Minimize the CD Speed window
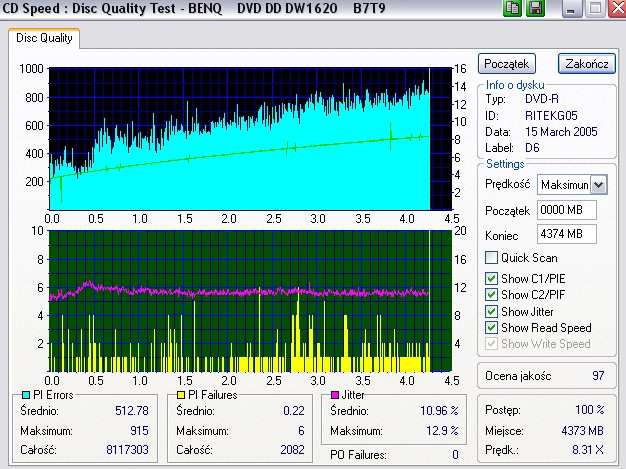Image resolution: width=626 pixels, height=469 pixels. tap(571, 8)
